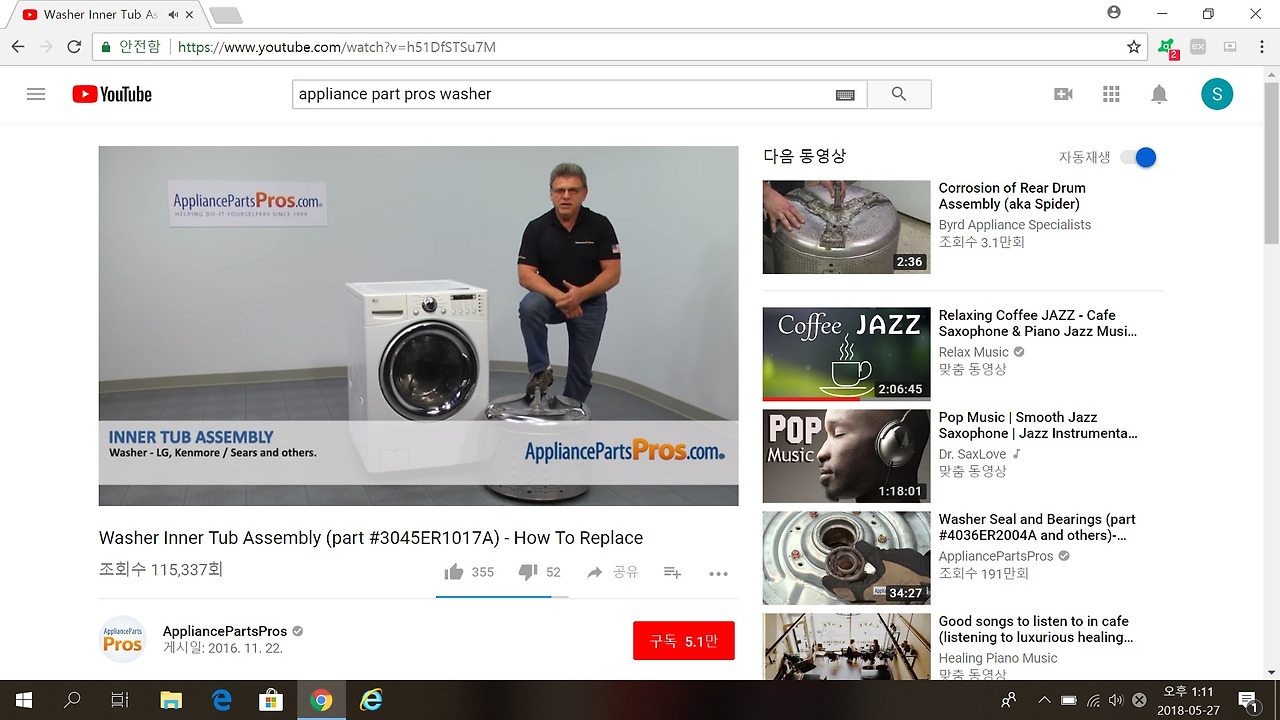
Task: Click the search magnifier button
Action: pos(899,94)
